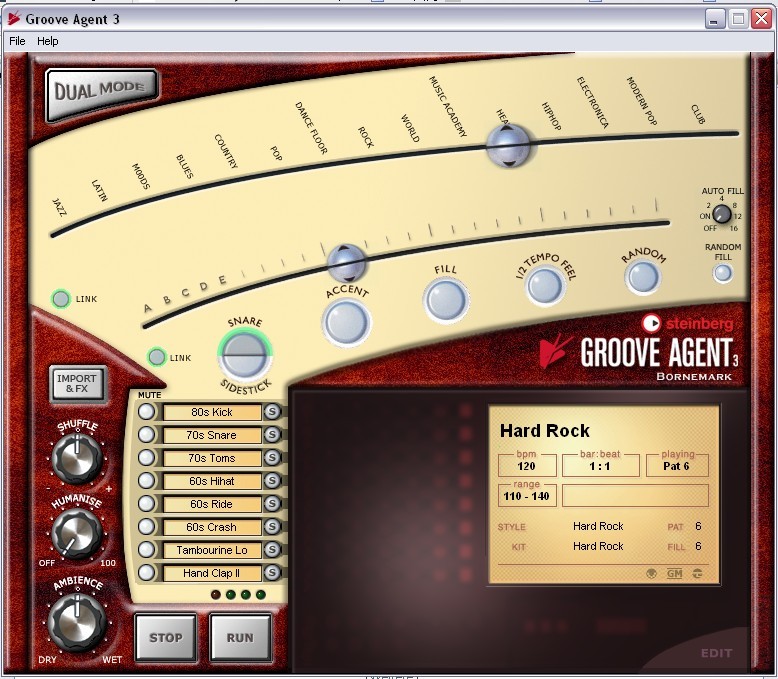Click the Ambience dry/wet knob
Screen dimensions: 778x679
(77, 621)
